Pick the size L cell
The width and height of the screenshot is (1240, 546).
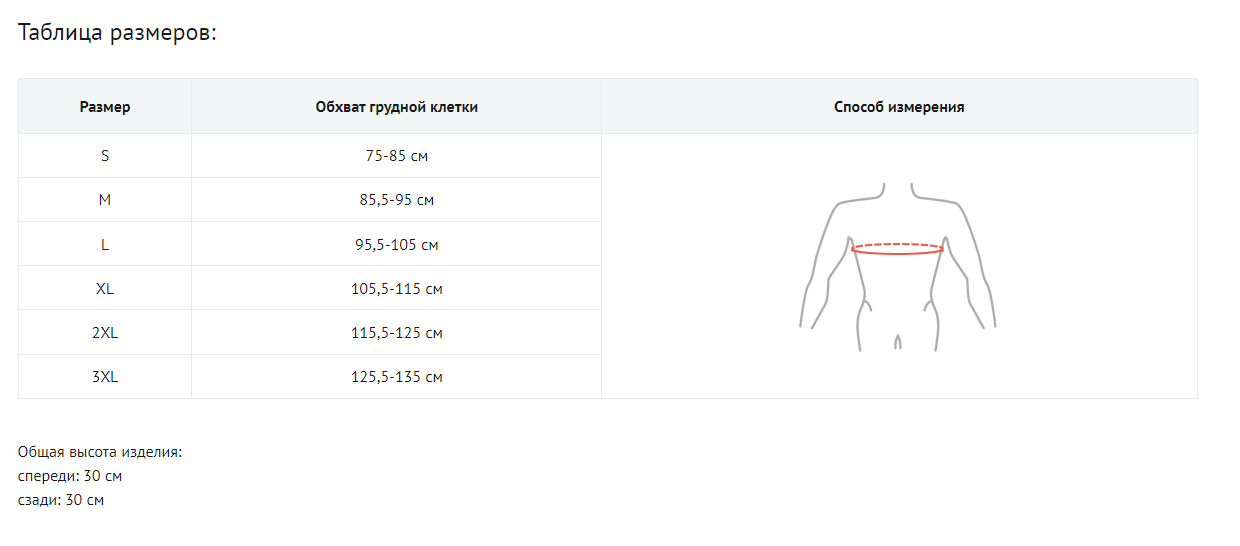(x=105, y=244)
